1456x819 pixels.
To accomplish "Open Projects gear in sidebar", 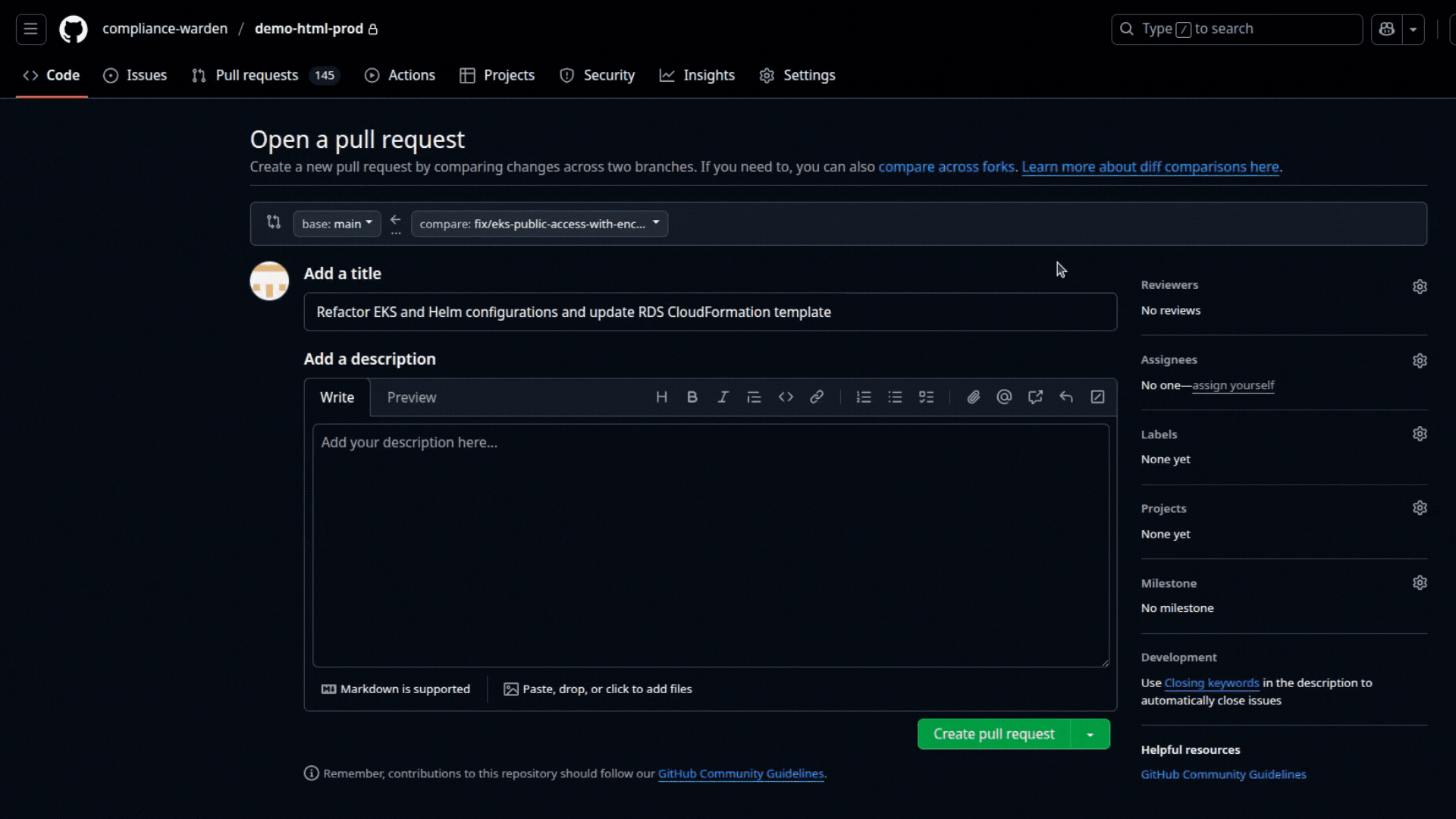I will pos(1420,508).
